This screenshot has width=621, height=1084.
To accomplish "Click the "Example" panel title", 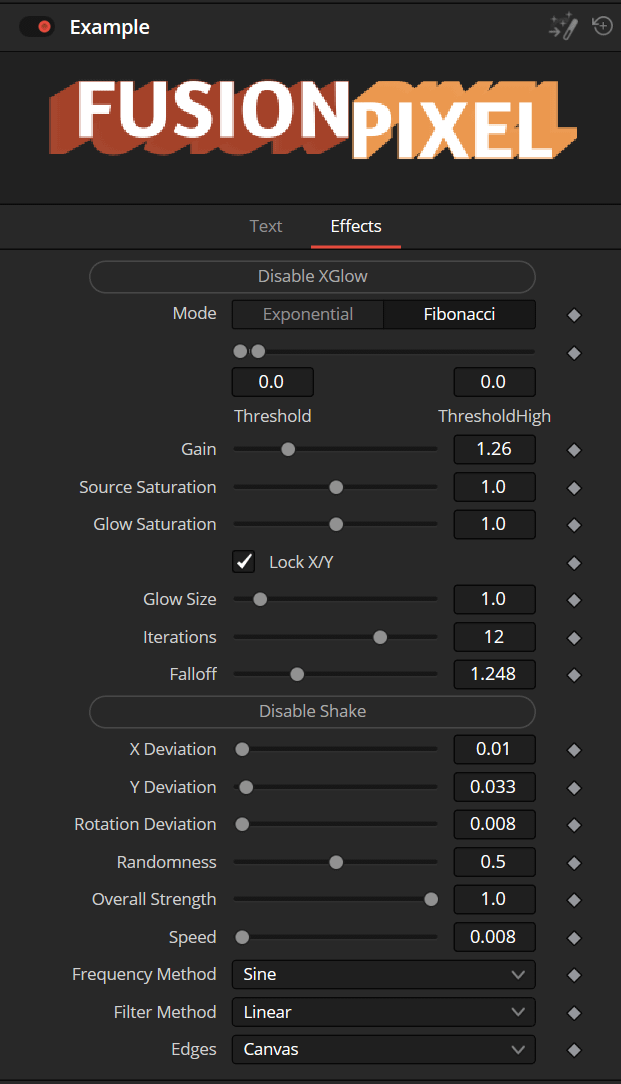I will [110, 27].
